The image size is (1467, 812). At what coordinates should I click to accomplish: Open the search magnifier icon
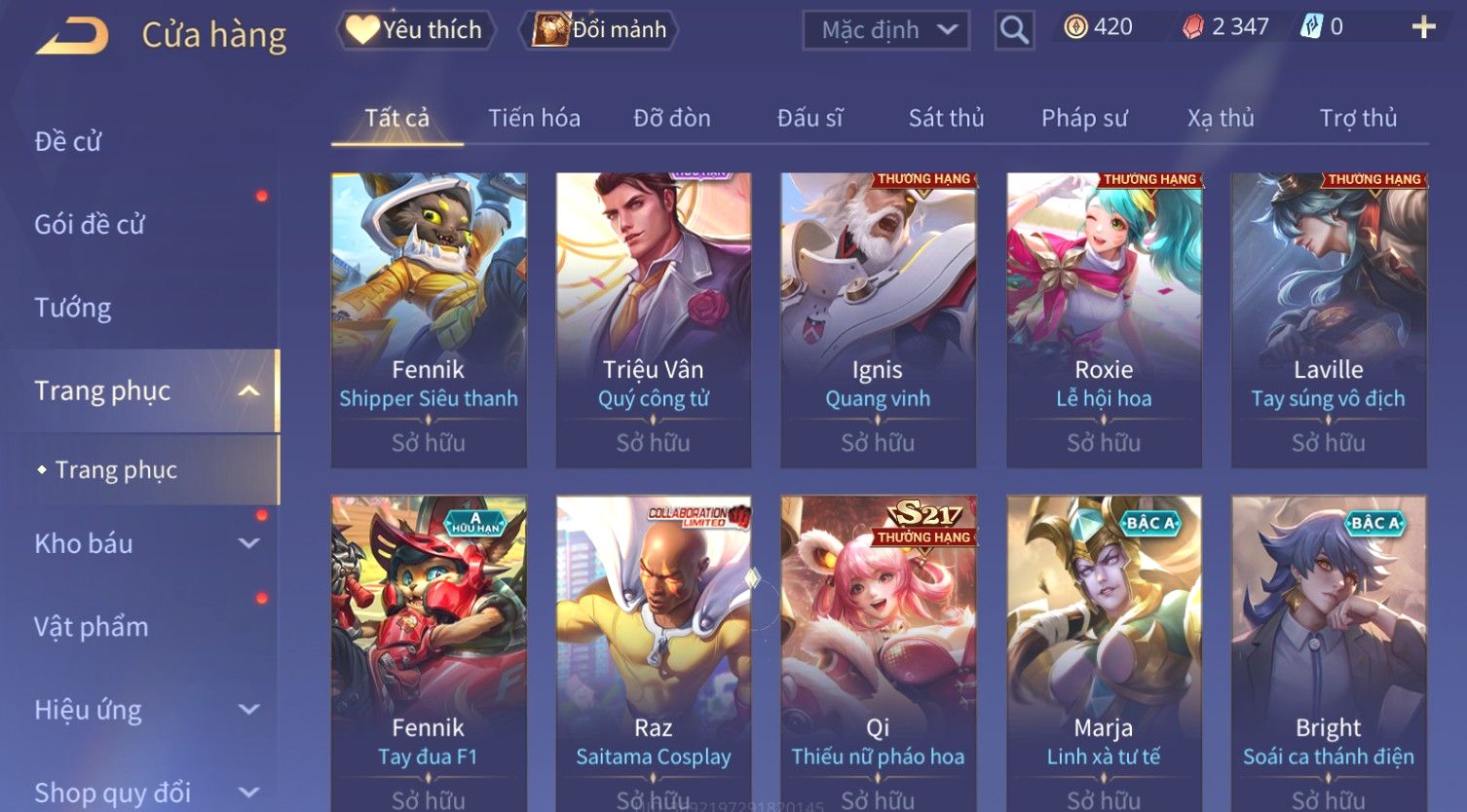[x=1014, y=30]
